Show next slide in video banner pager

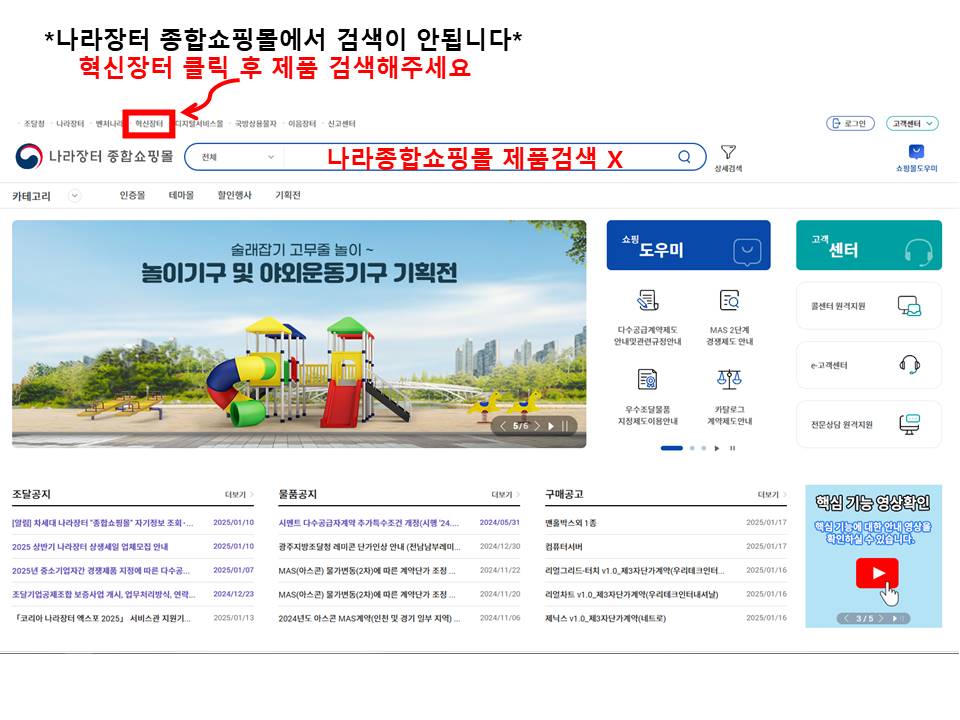pos(881,618)
